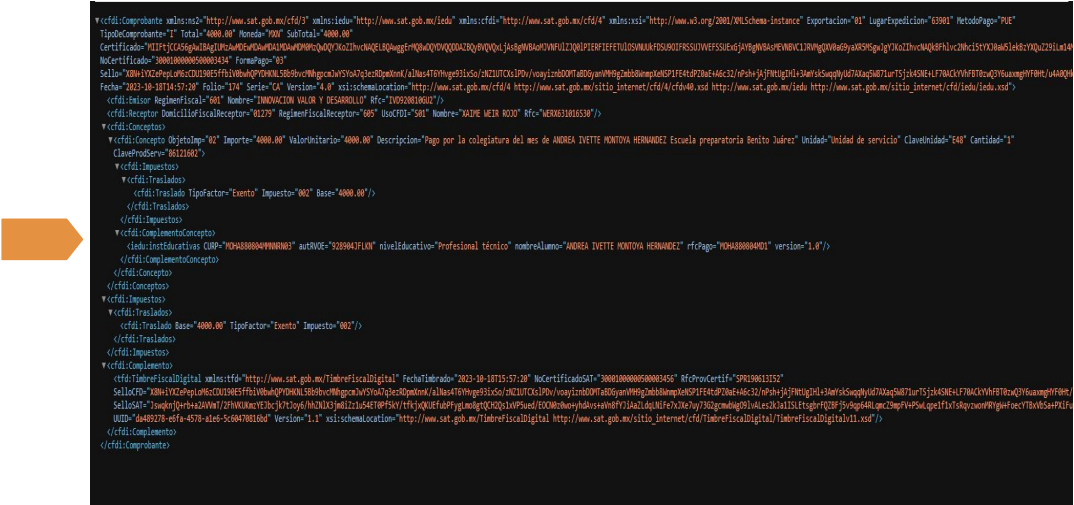The width and height of the screenshot is (1074, 505).
Task: Select the iedu:instEducativas element tag
Action: coord(158,245)
